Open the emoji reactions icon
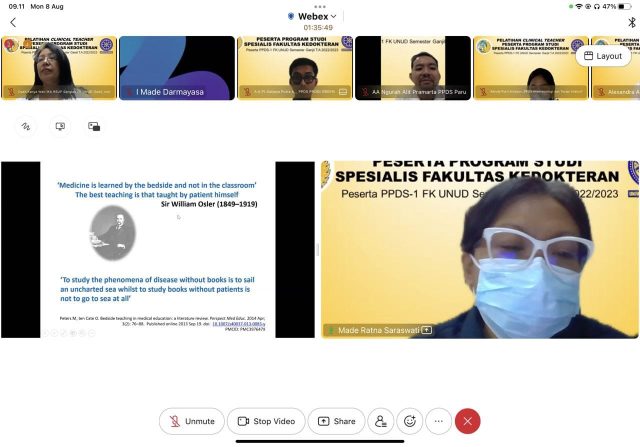Screen dimensions: 640x447 click(x=409, y=421)
